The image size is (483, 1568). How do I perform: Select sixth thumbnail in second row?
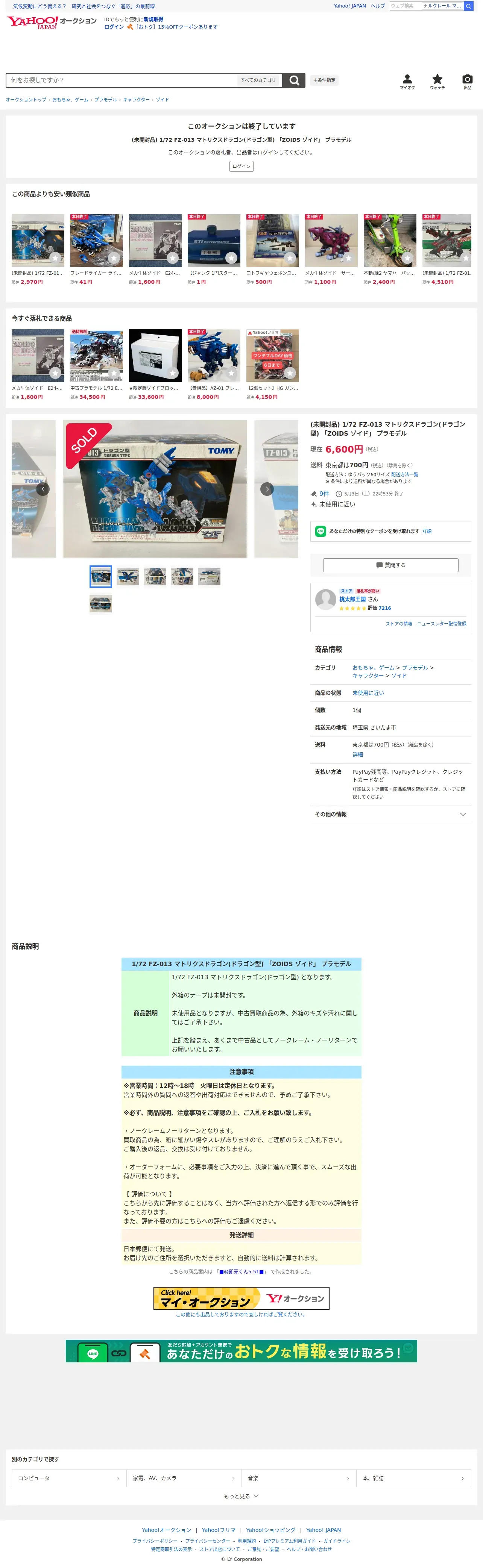coord(100,604)
